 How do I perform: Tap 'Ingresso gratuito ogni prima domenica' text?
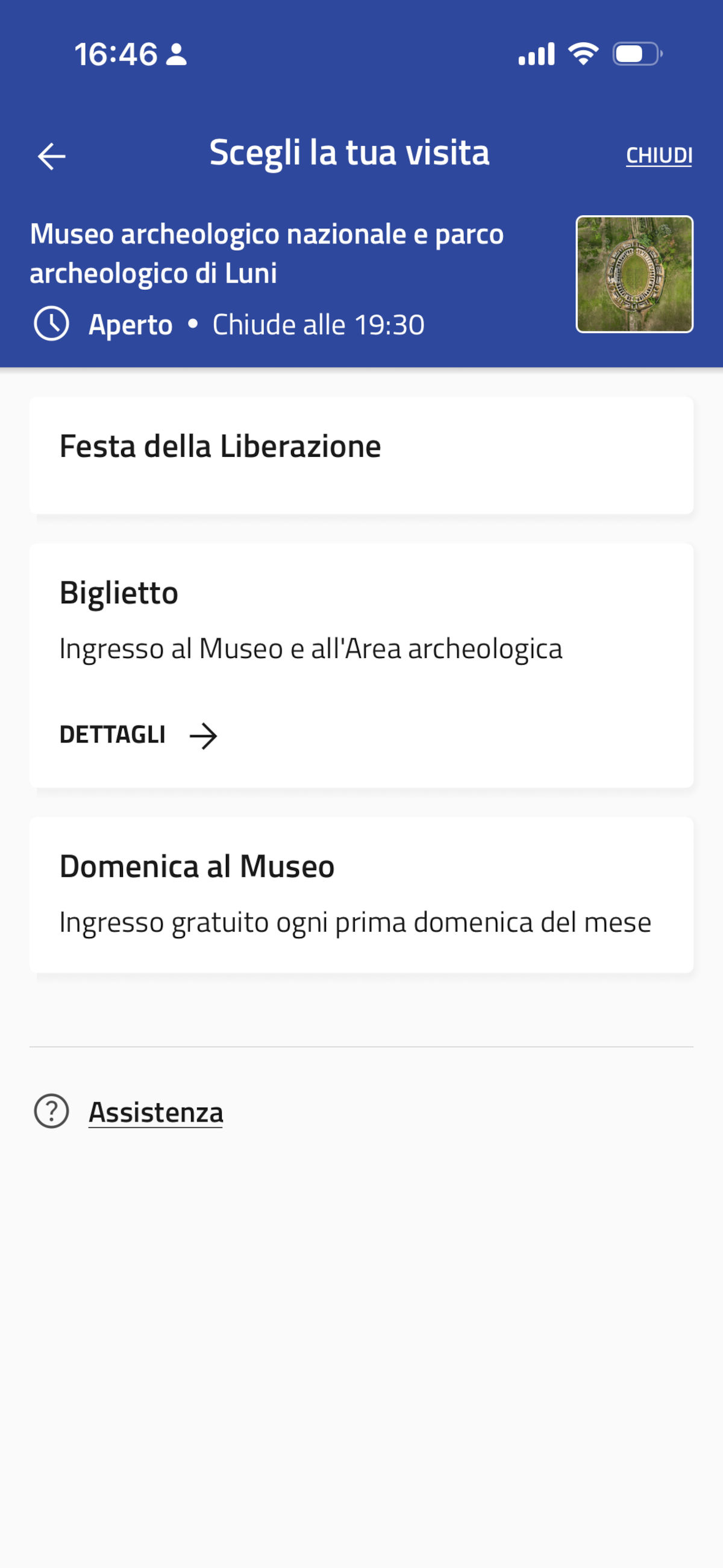pyautogui.click(x=355, y=923)
